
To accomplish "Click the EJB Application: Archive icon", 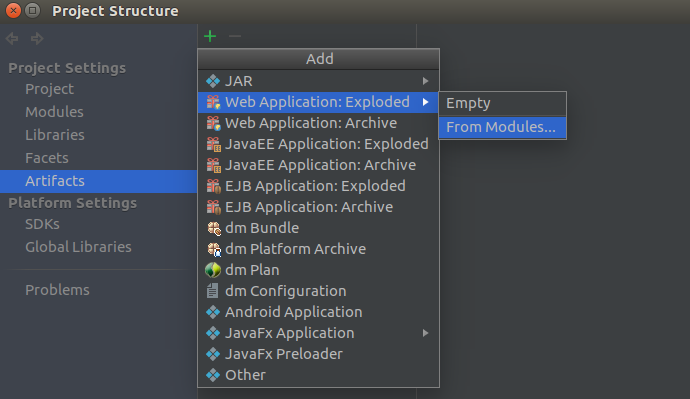I will point(213,207).
